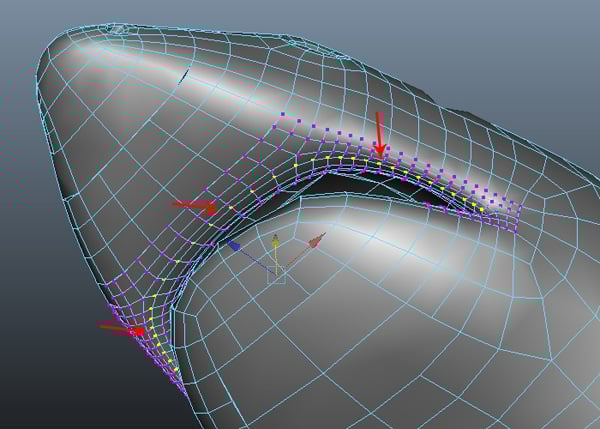Grab the yellow Y-axis move manipulator arrow
600x429 pixels.
[x=275, y=241]
